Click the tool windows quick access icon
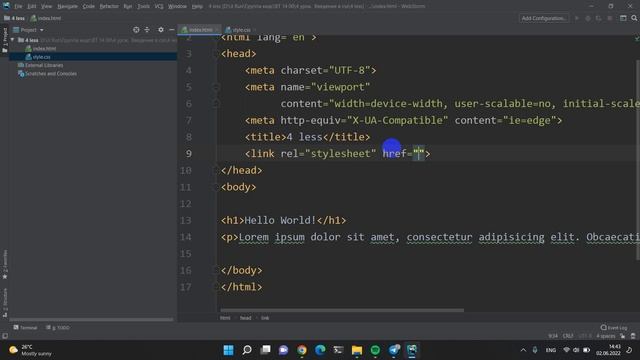This screenshot has height=360, width=640. pyautogui.click(x=5, y=336)
